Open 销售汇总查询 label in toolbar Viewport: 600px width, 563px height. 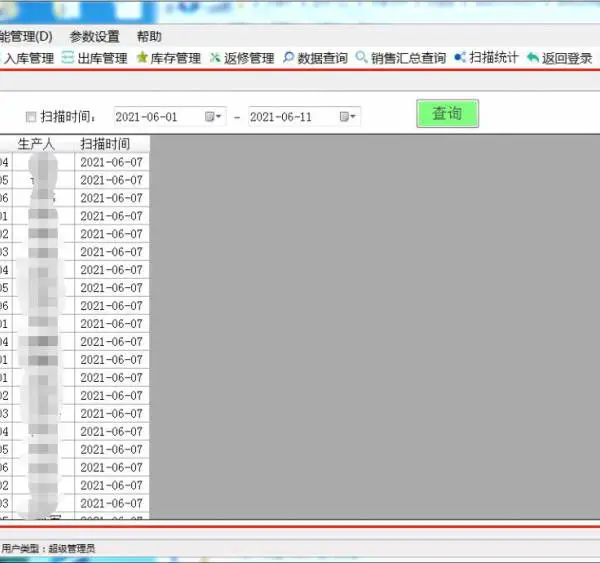pyautogui.click(x=408, y=58)
